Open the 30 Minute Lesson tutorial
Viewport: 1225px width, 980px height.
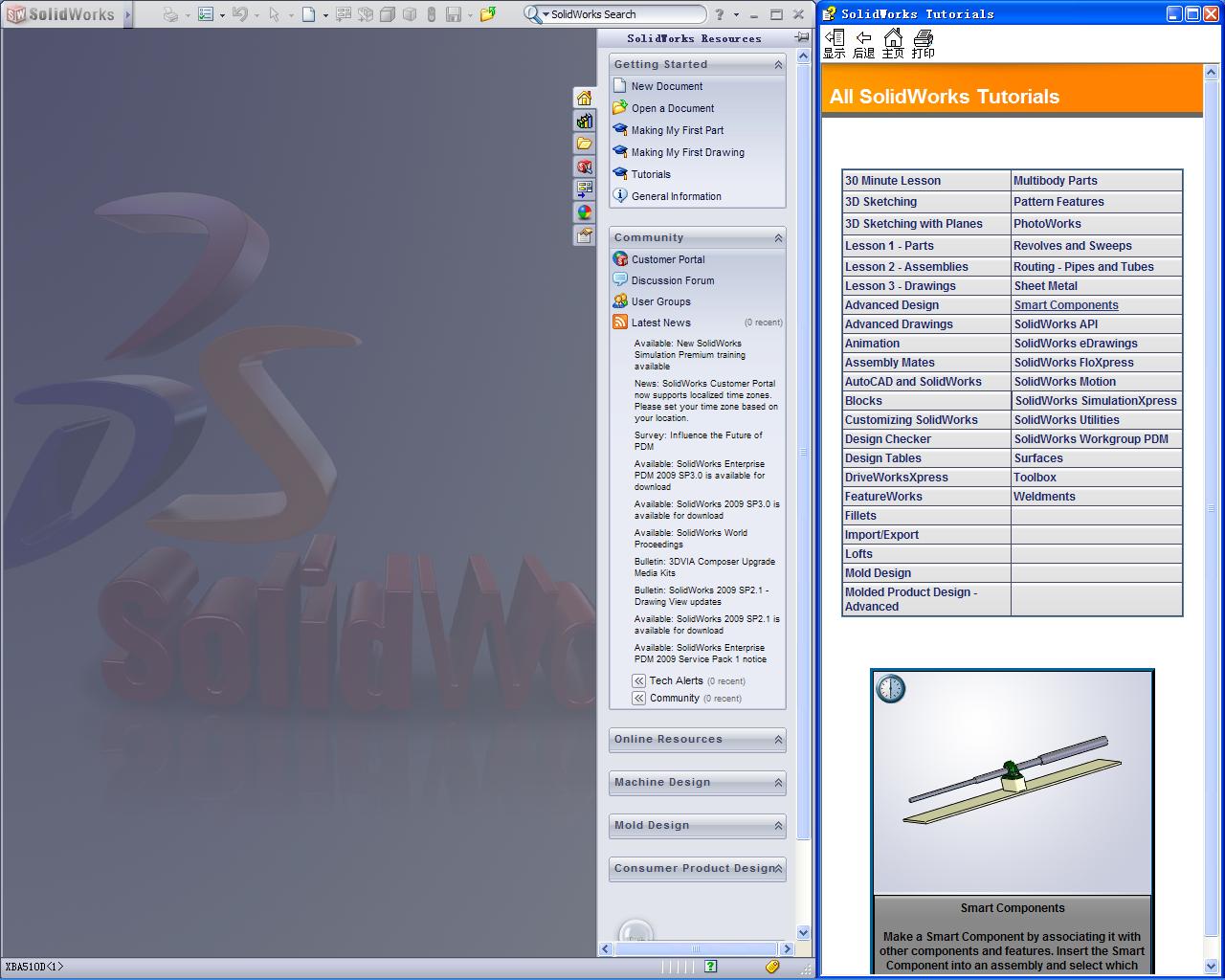(x=893, y=181)
